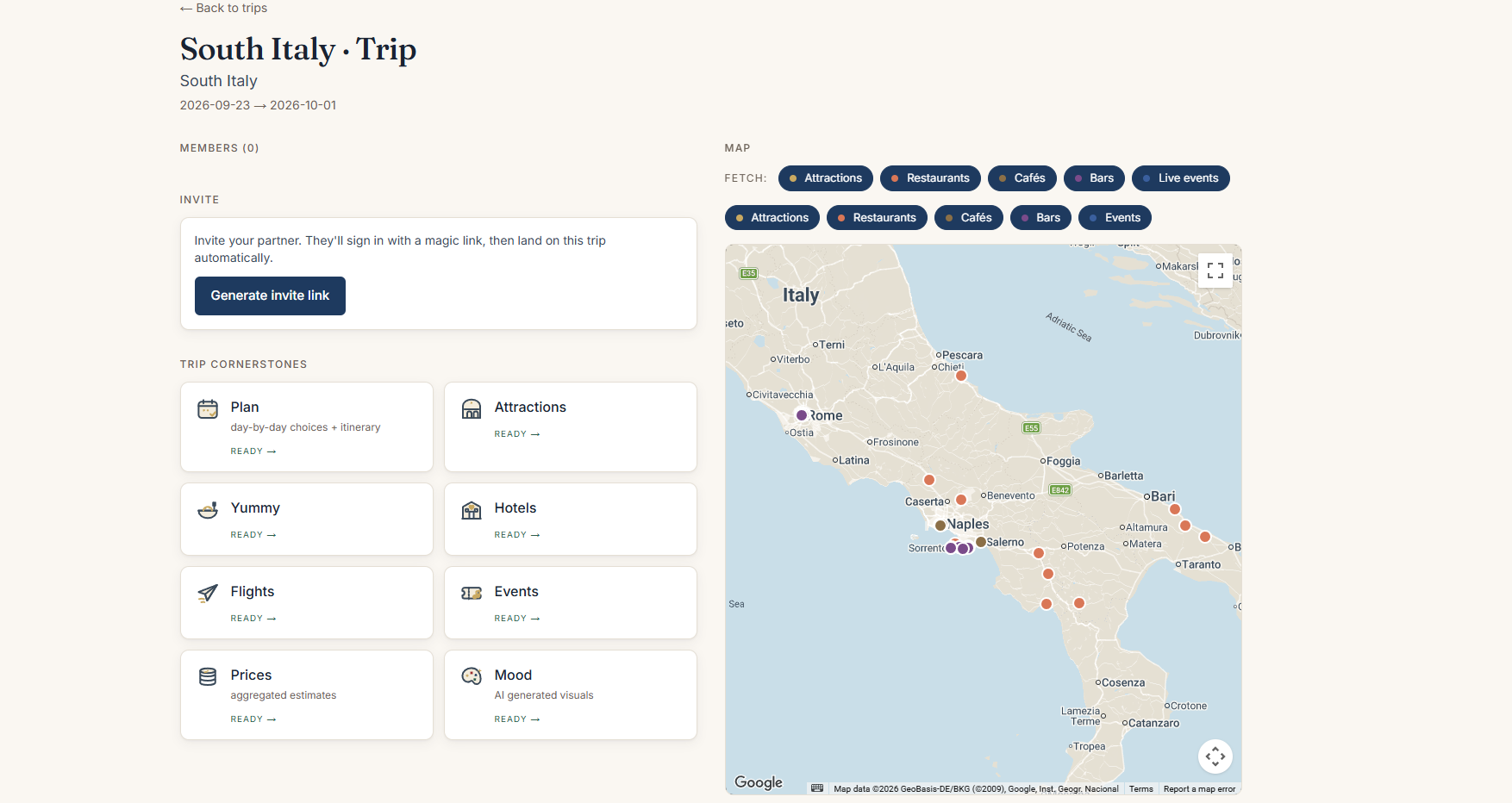Viewport: 1512px width, 803px height.
Task: Open the Events cornerstone card title
Action: coord(516,591)
